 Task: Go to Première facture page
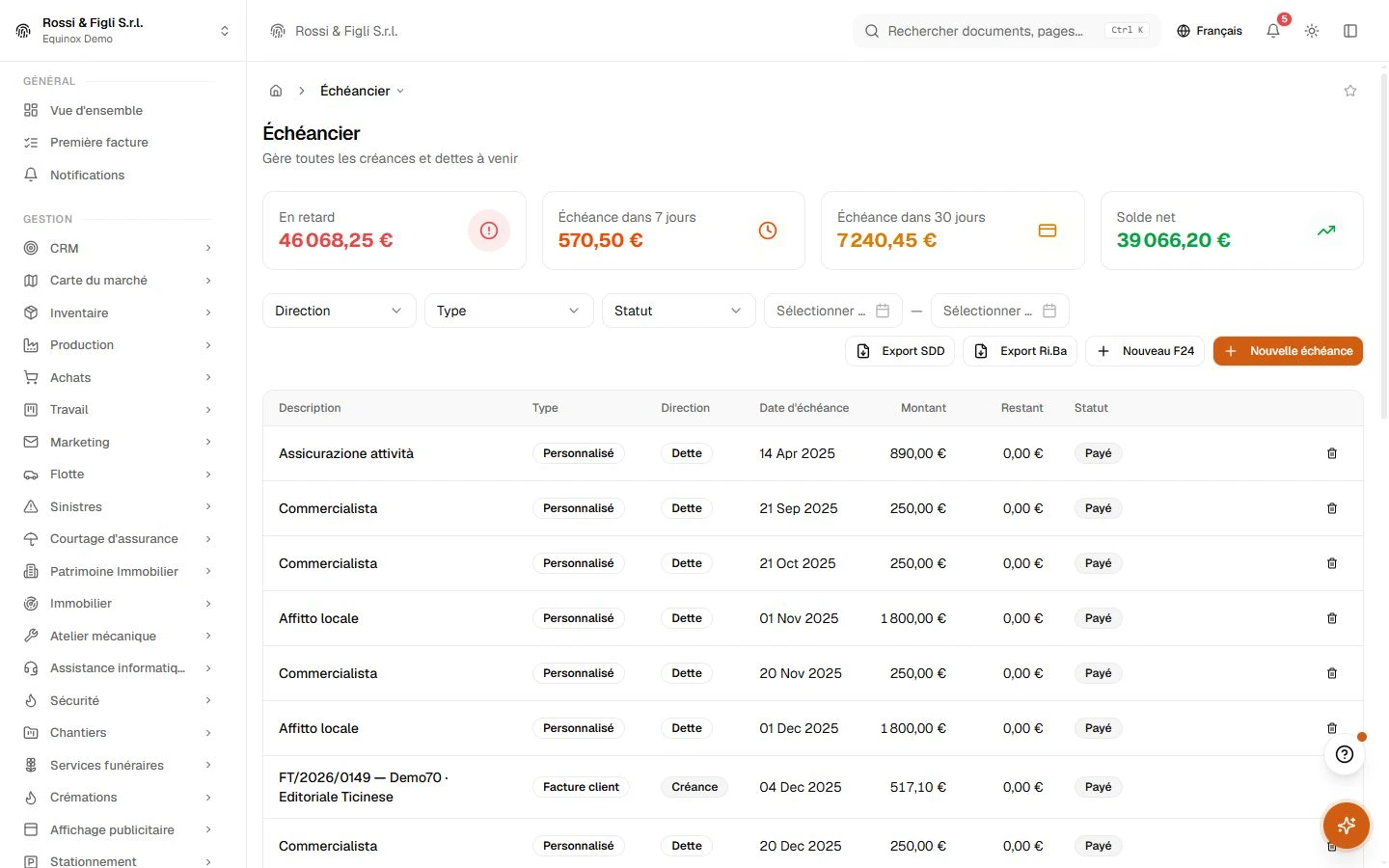pyautogui.click(x=118, y=143)
